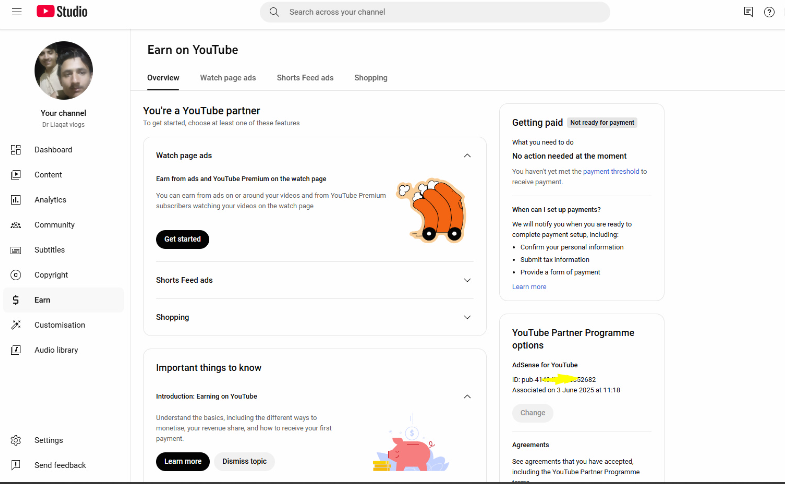Open Learn more link in Getting paid

(529, 287)
